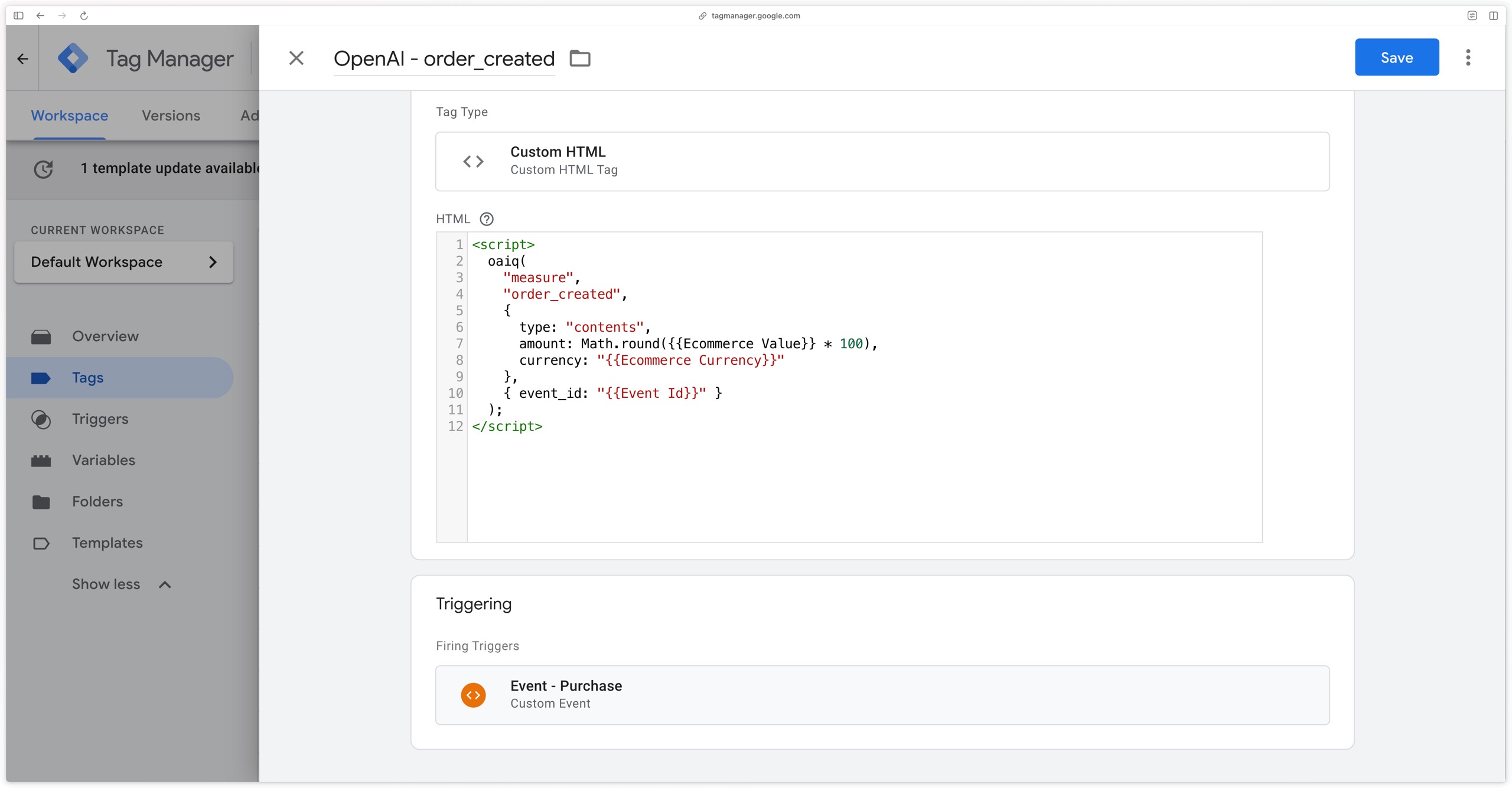Viewport: 1512px width, 788px height.
Task: Click the "measure" string on line 3
Action: point(538,277)
